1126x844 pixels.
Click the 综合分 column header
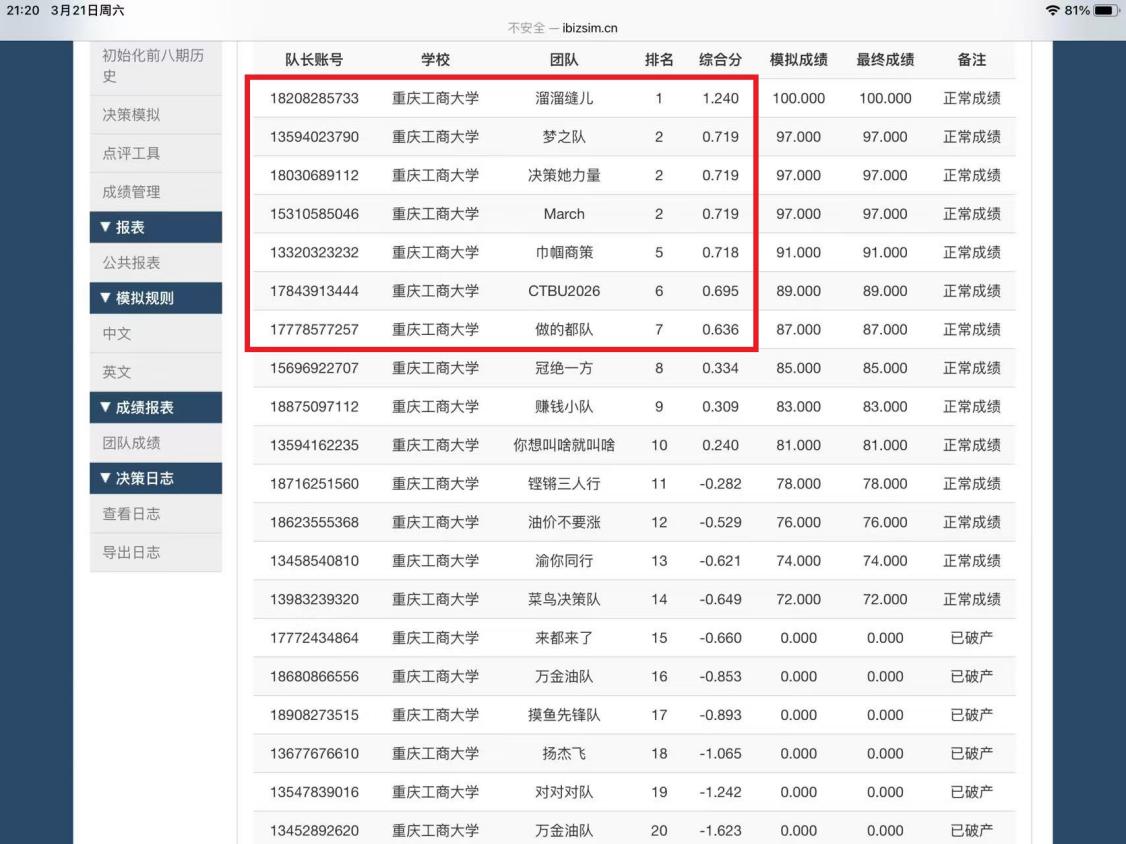click(720, 60)
